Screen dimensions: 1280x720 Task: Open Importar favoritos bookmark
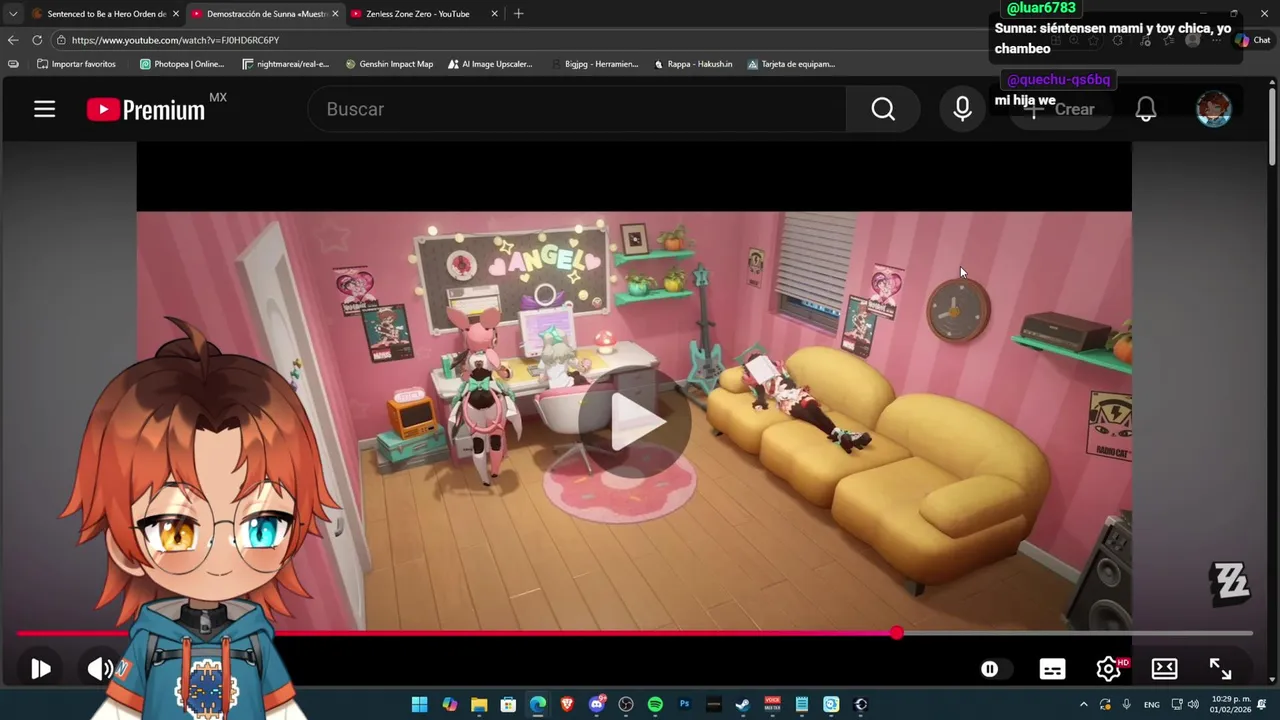(x=76, y=64)
